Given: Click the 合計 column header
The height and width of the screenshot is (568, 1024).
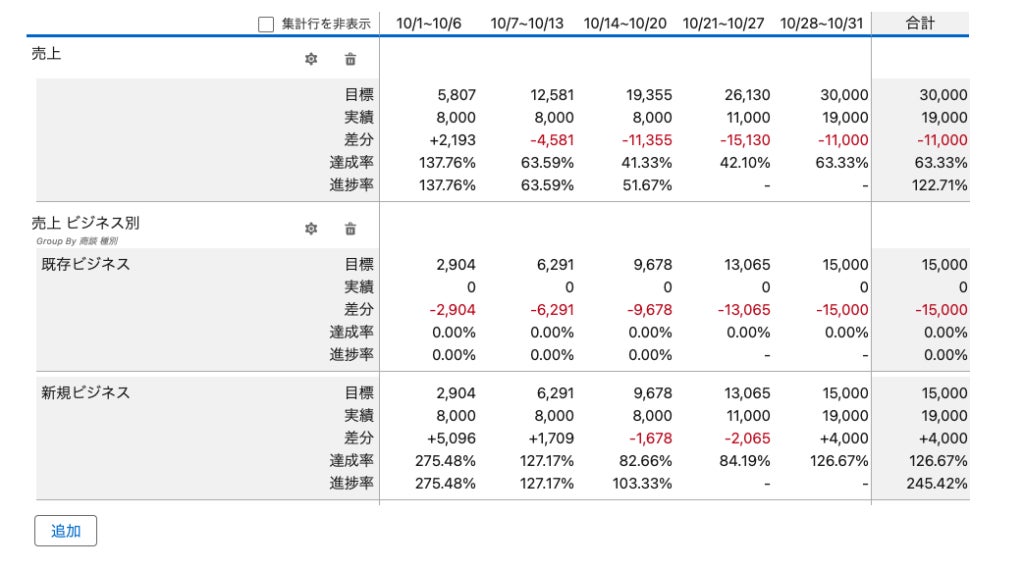Looking at the screenshot, I should click(920, 23).
